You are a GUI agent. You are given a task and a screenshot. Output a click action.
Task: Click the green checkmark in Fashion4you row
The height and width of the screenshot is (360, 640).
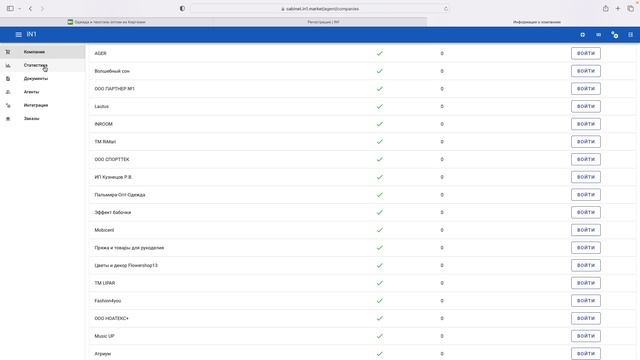tap(380, 301)
